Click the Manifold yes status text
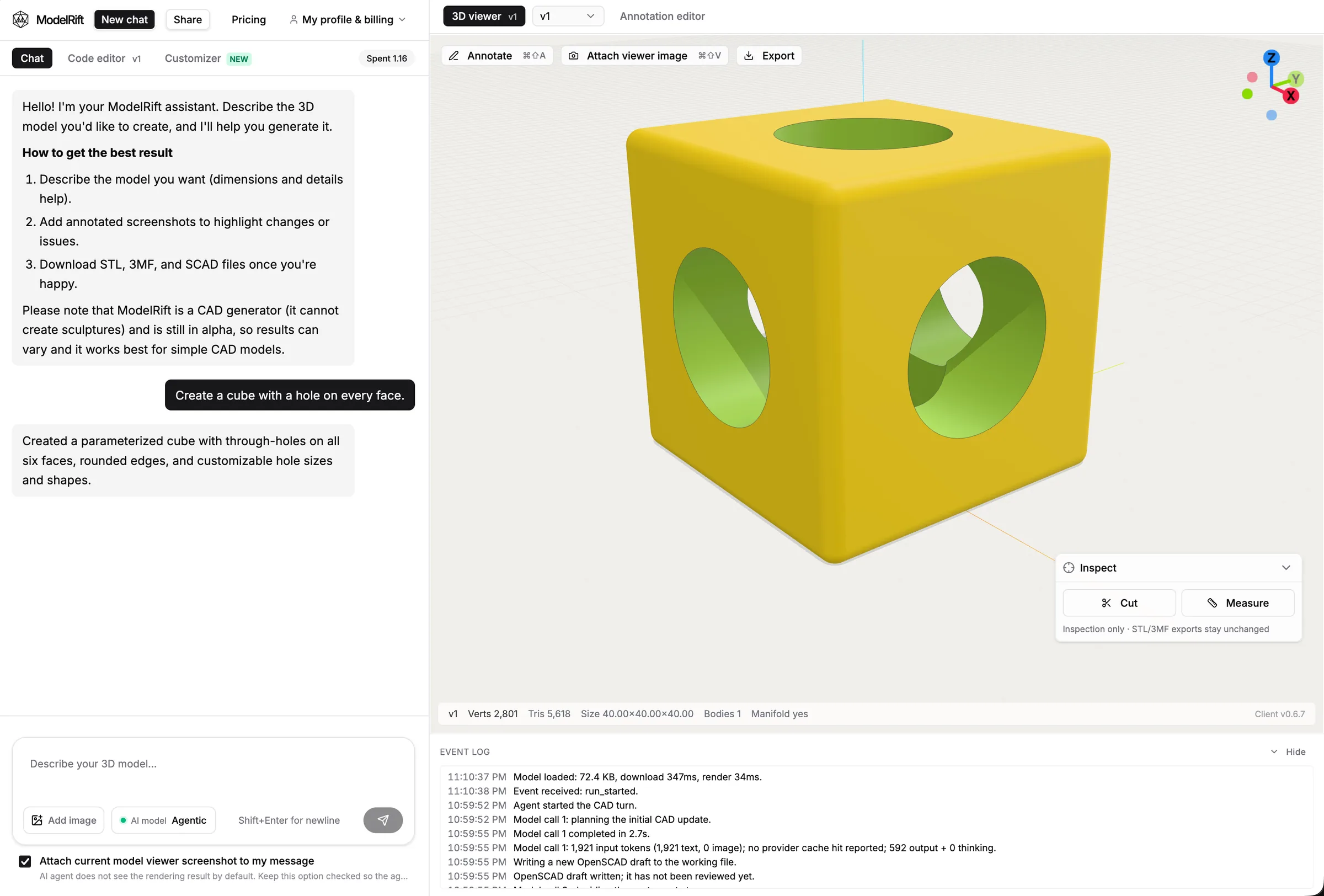 780,714
